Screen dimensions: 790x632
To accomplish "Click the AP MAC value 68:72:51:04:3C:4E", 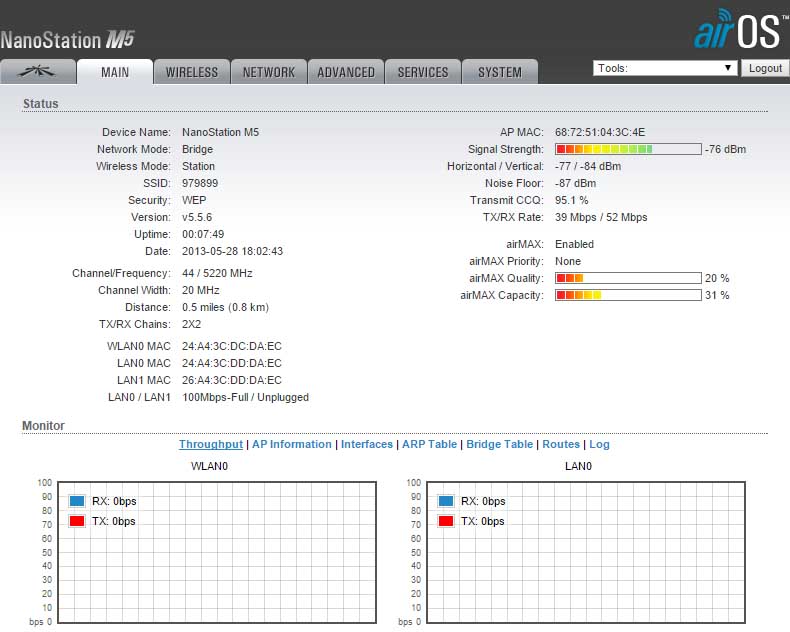I will pos(600,132).
